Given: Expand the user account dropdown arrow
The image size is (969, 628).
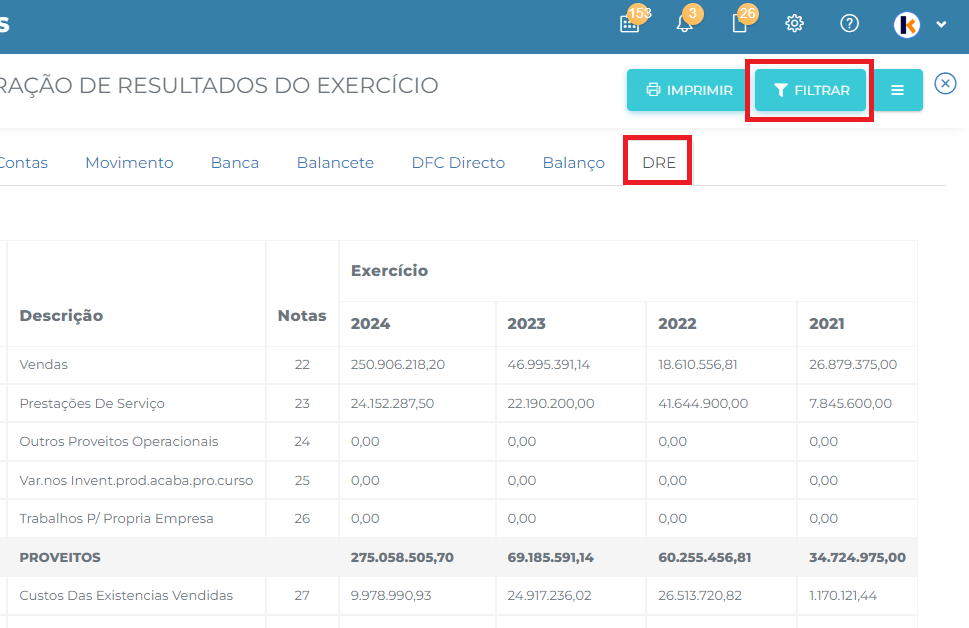Looking at the screenshot, I should click(x=941, y=25).
